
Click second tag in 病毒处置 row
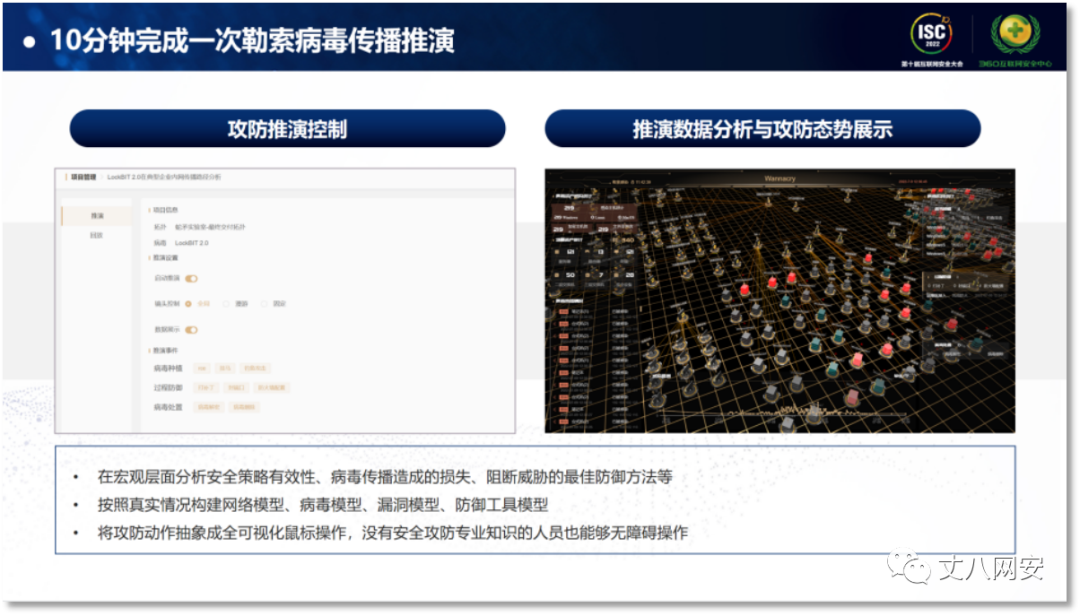pyautogui.click(x=244, y=407)
